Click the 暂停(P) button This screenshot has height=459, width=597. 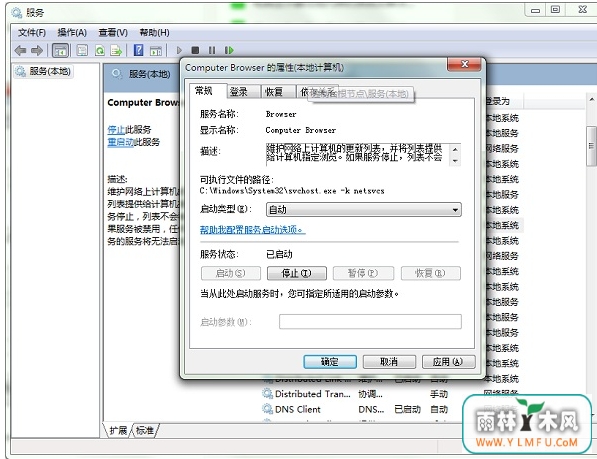click(363, 273)
